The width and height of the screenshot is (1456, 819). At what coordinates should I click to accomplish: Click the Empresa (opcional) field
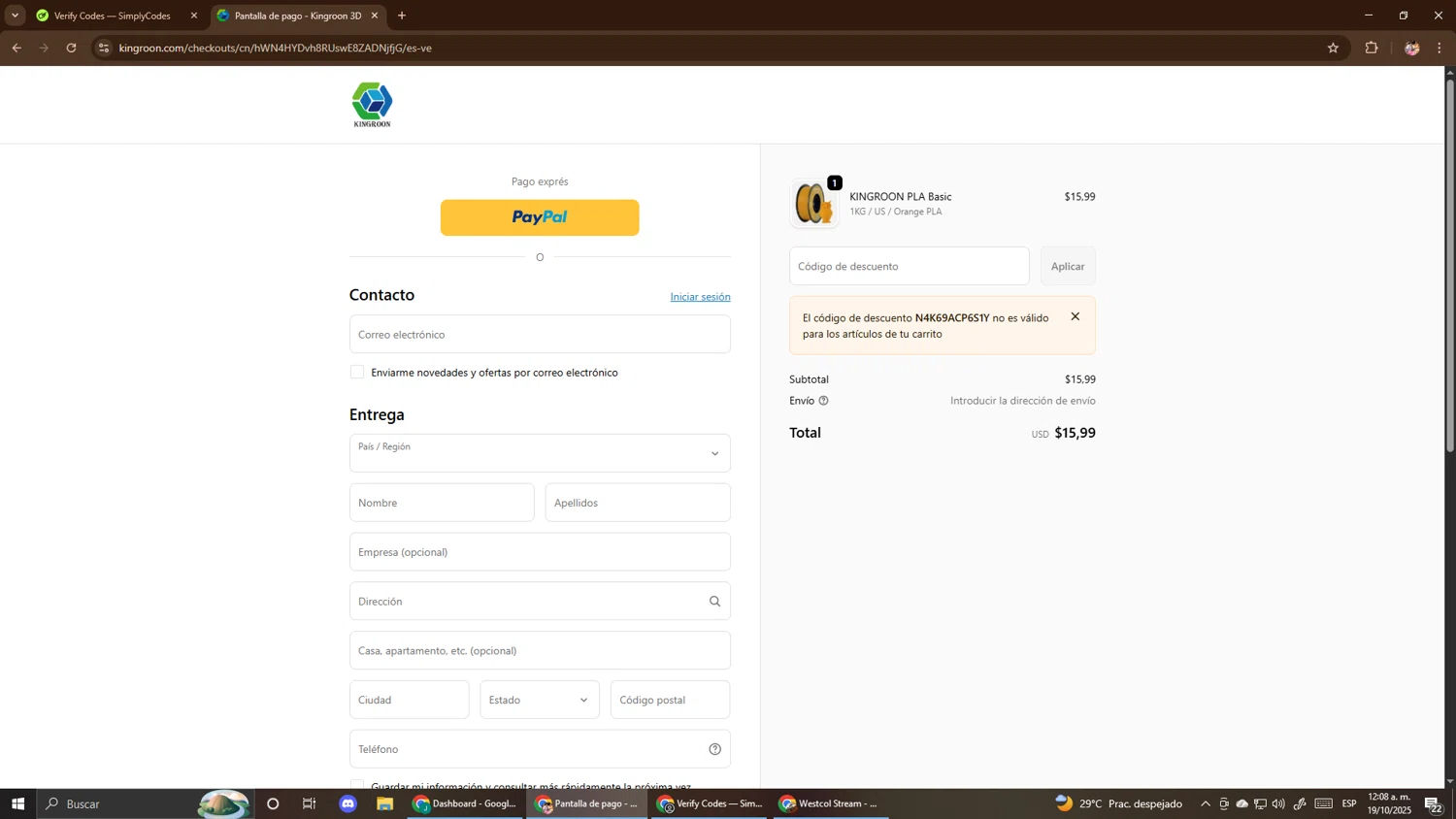(x=540, y=552)
